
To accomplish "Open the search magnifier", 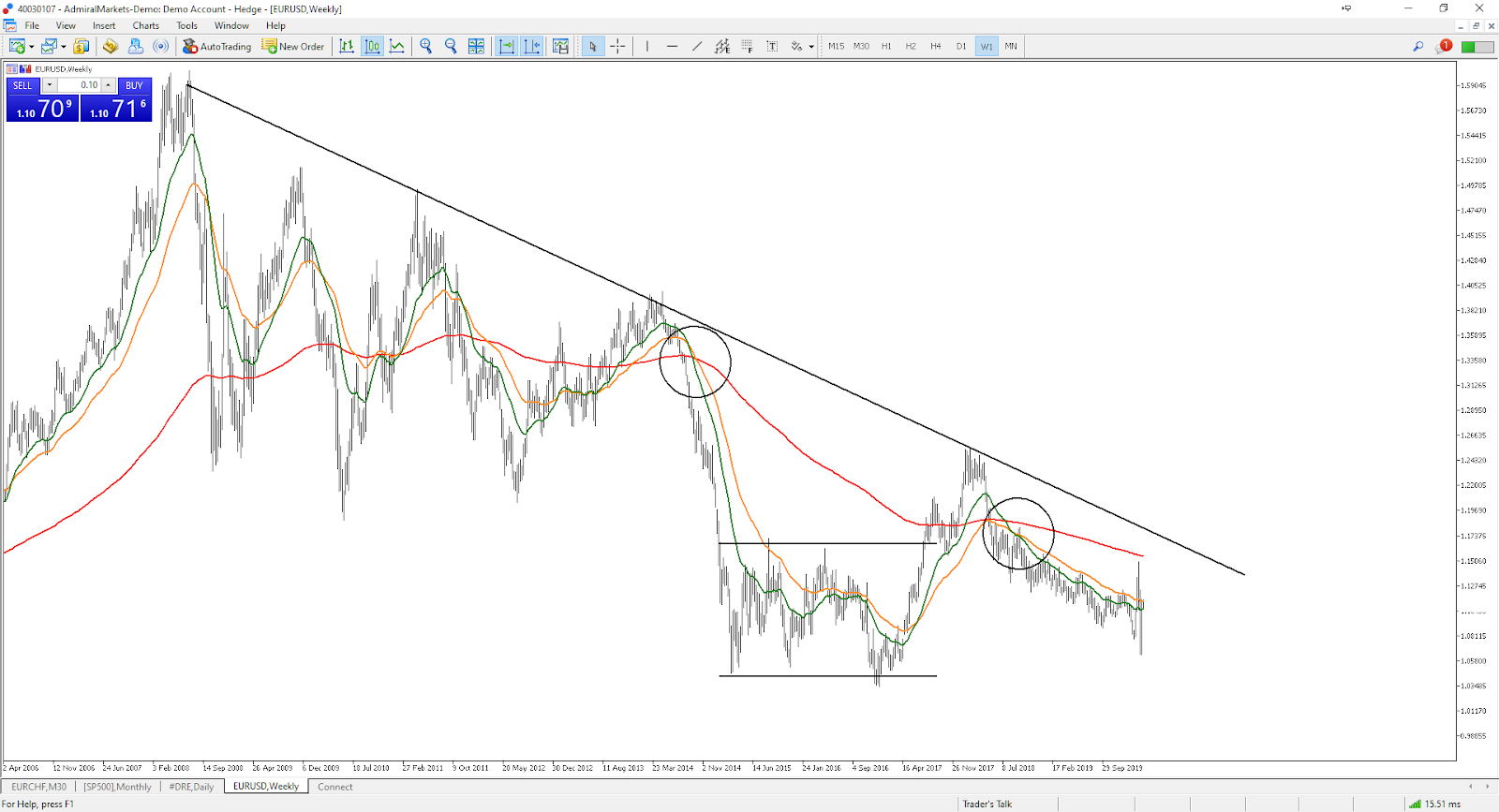I will coord(1418,46).
